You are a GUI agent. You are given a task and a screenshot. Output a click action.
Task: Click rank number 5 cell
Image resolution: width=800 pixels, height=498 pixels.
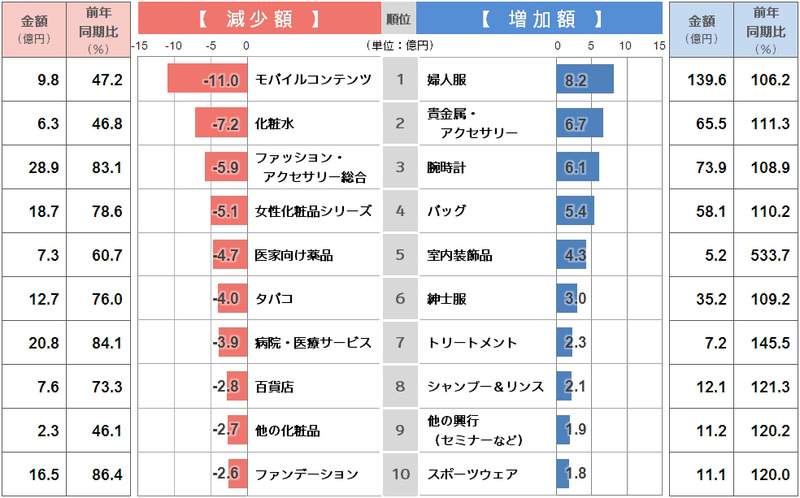point(399,254)
